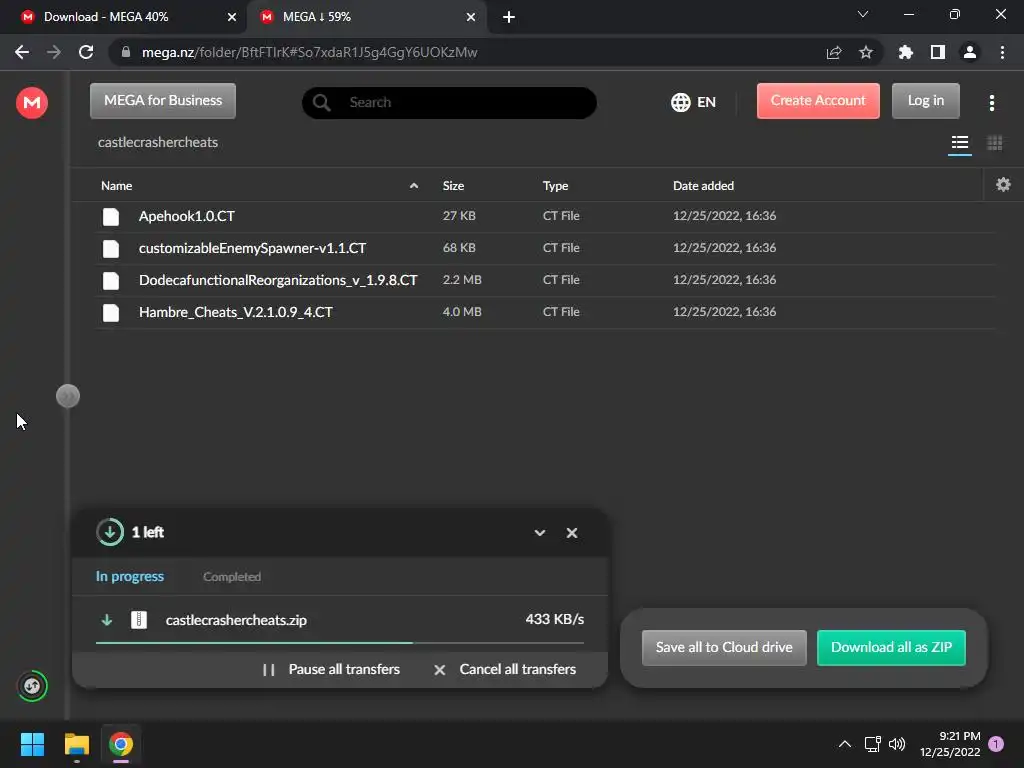Click the download progress circle icon
This screenshot has height=768, width=1024.
(110, 532)
